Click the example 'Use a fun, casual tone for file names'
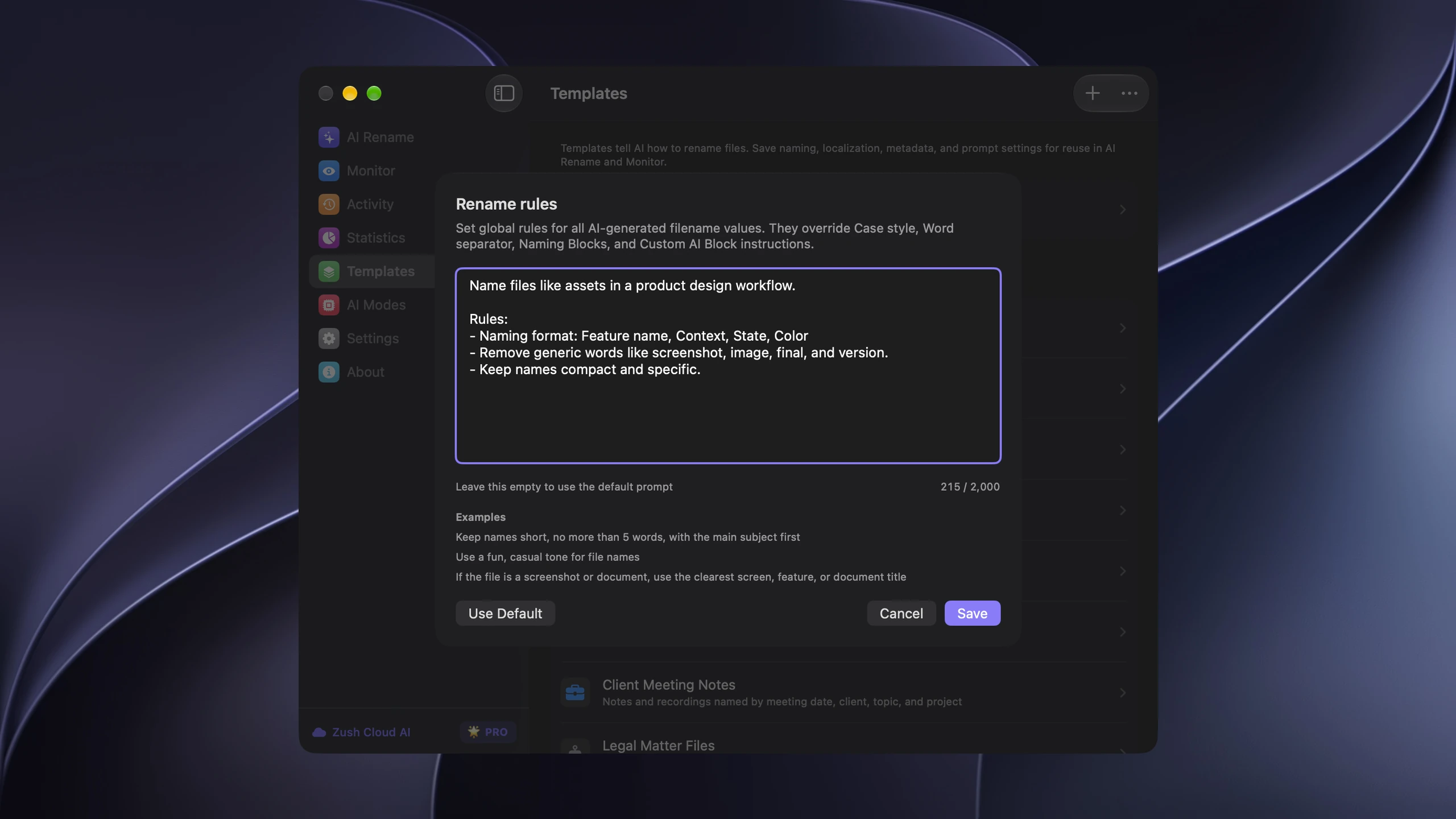 548,557
